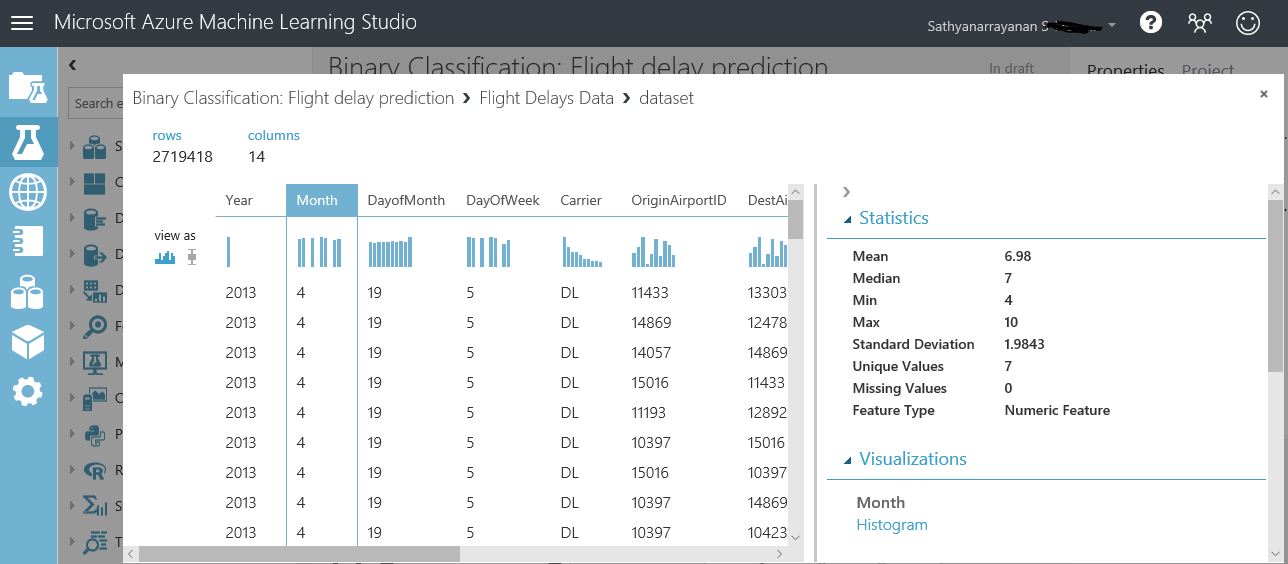Click the Saved Datasets palette icon
The height and width of the screenshot is (564, 1288).
[x=95, y=149]
